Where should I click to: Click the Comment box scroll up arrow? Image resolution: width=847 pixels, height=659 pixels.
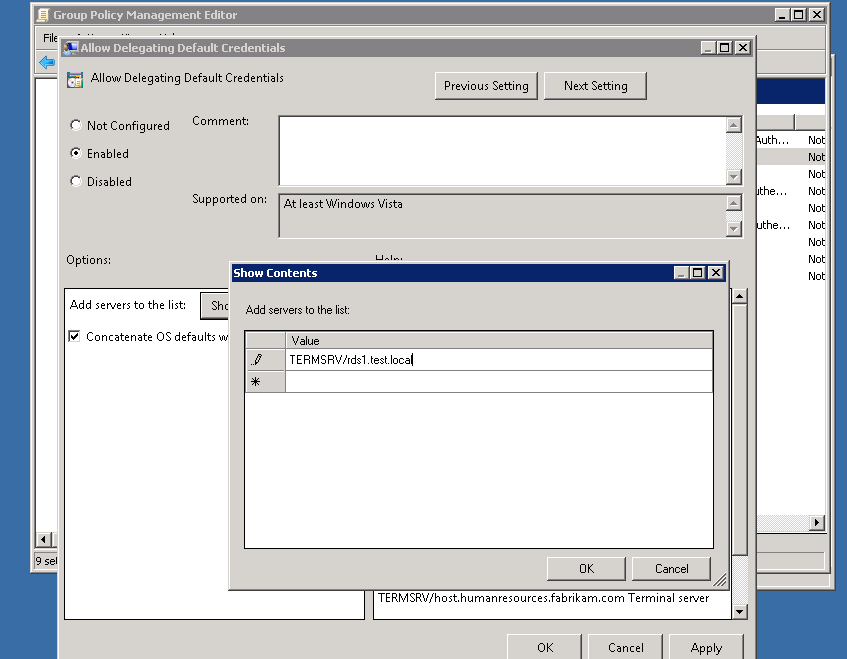coord(734,125)
